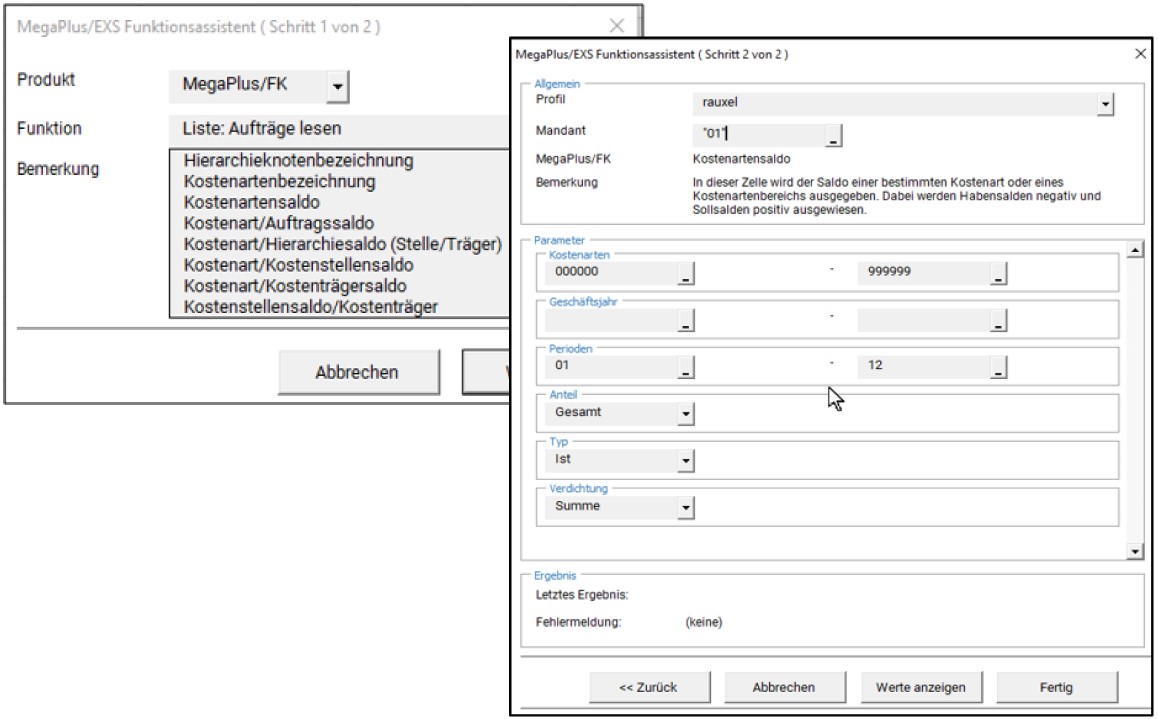The height and width of the screenshot is (719, 1158).
Task: Open the Typ dropdown set to Ist
Action: click(685, 460)
